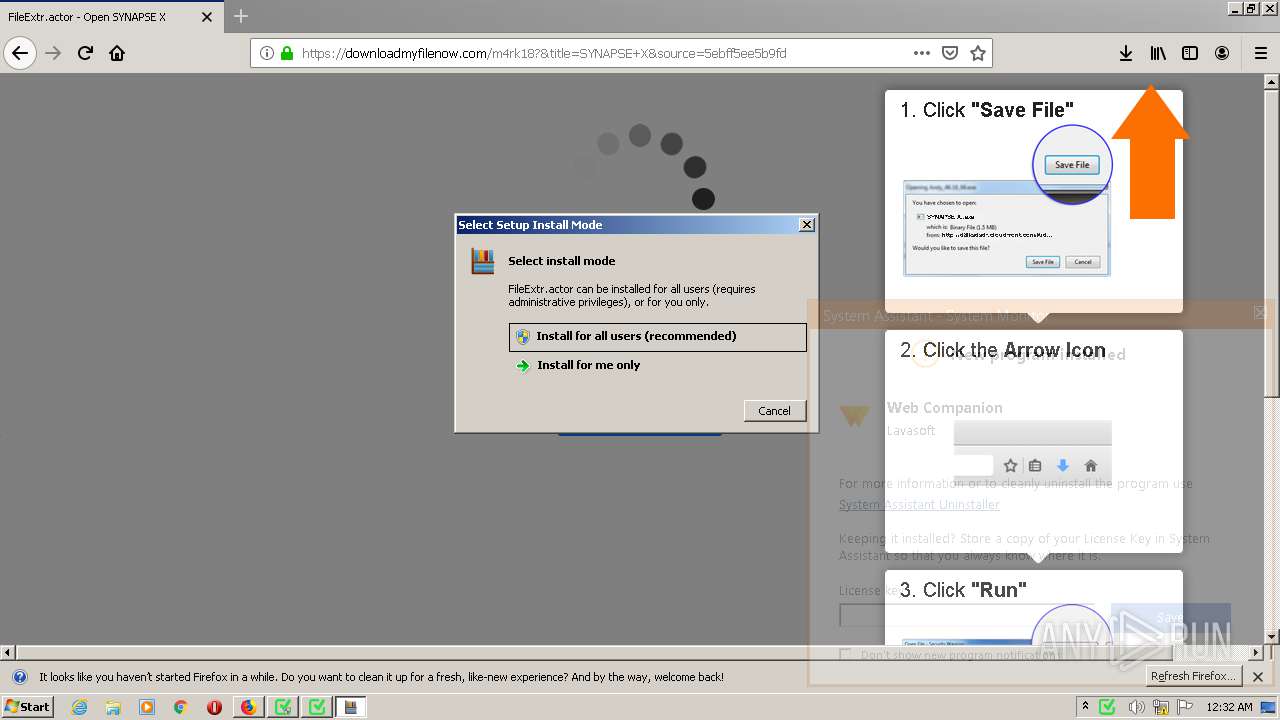The height and width of the screenshot is (720, 1280).
Task: Click the green secure connection padlock
Action: pos(287,53)
